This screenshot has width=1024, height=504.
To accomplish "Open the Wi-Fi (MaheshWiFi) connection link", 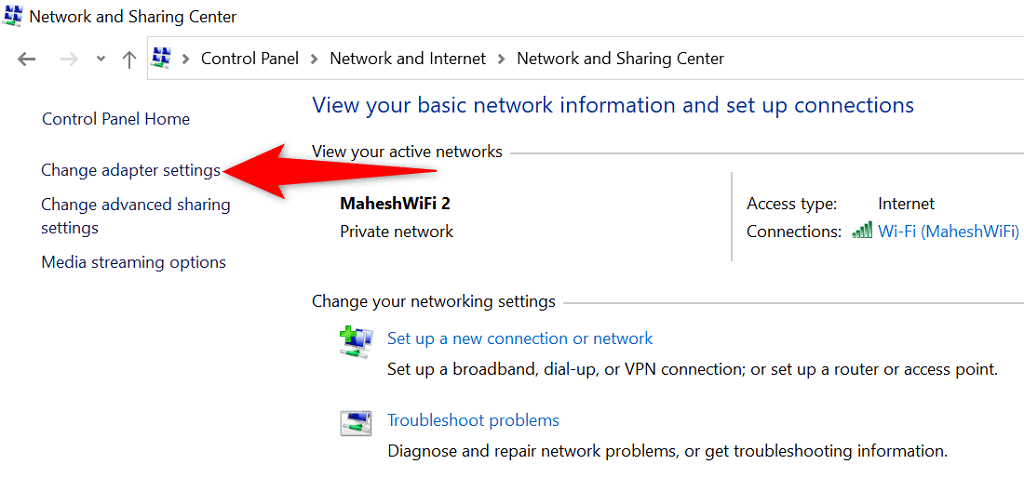I will (x=948, y=231).
